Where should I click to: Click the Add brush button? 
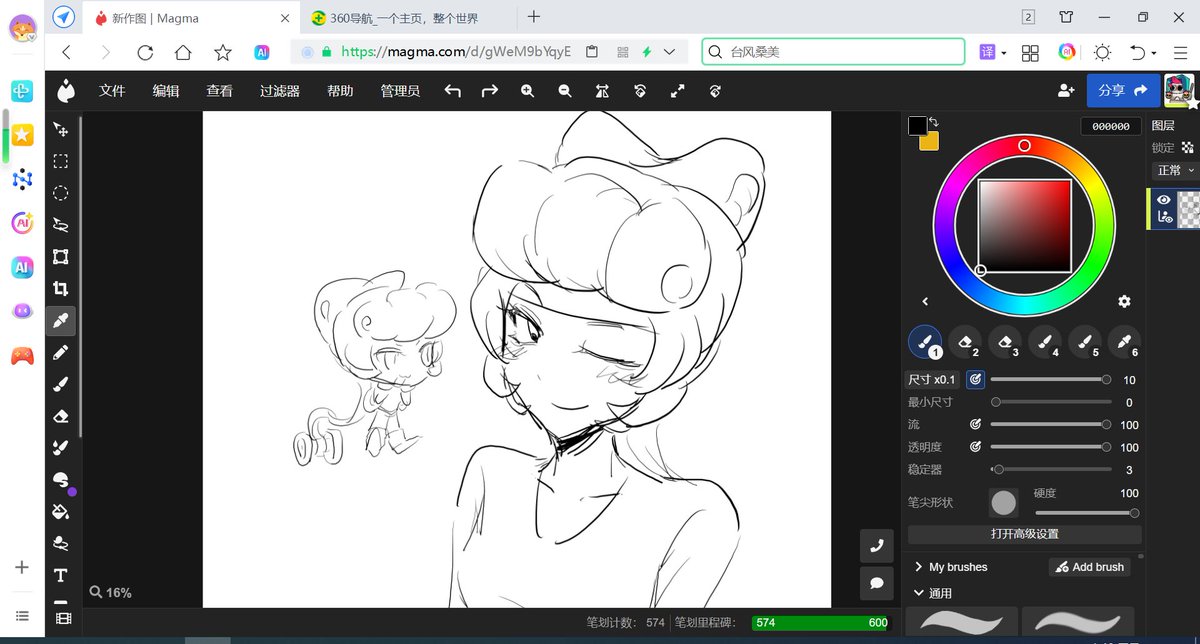point(1090,567)
